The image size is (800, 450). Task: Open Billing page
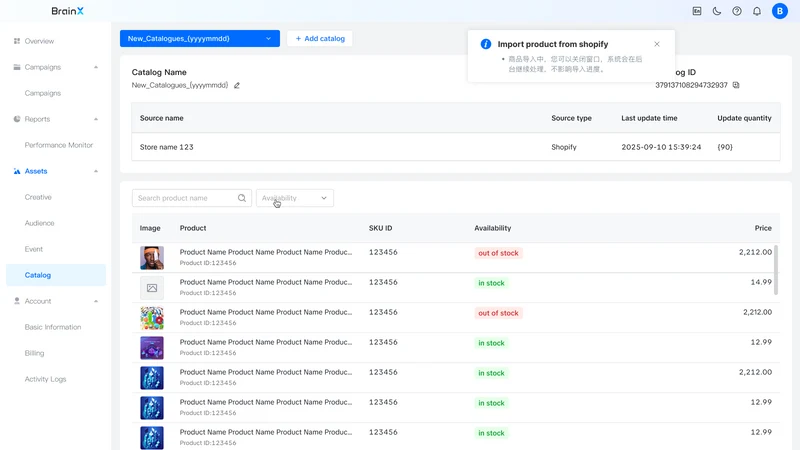34,353
